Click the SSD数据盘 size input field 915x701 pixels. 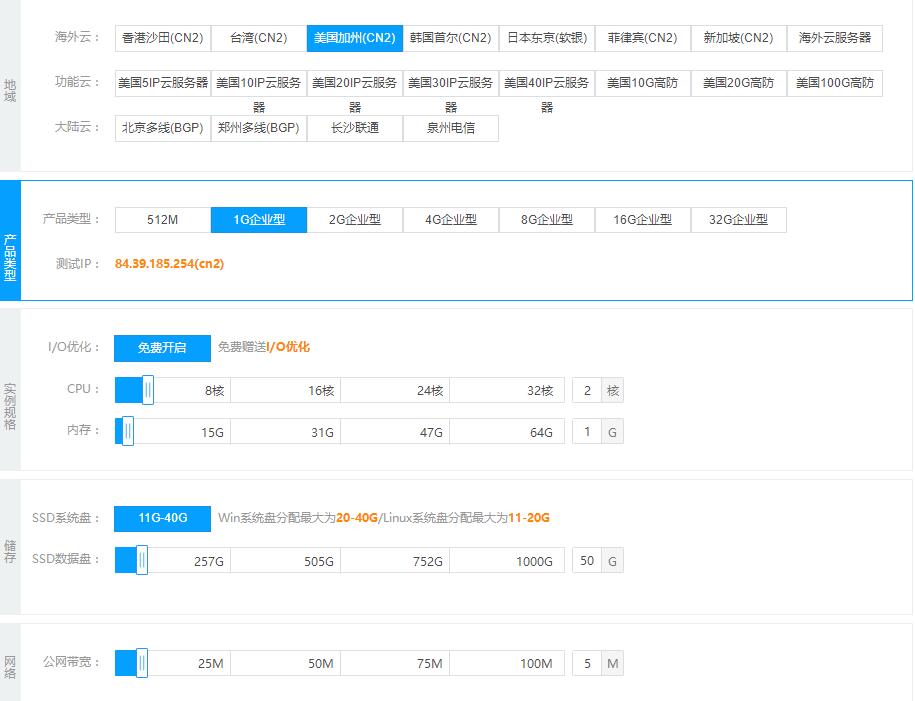tap(587, 561)
